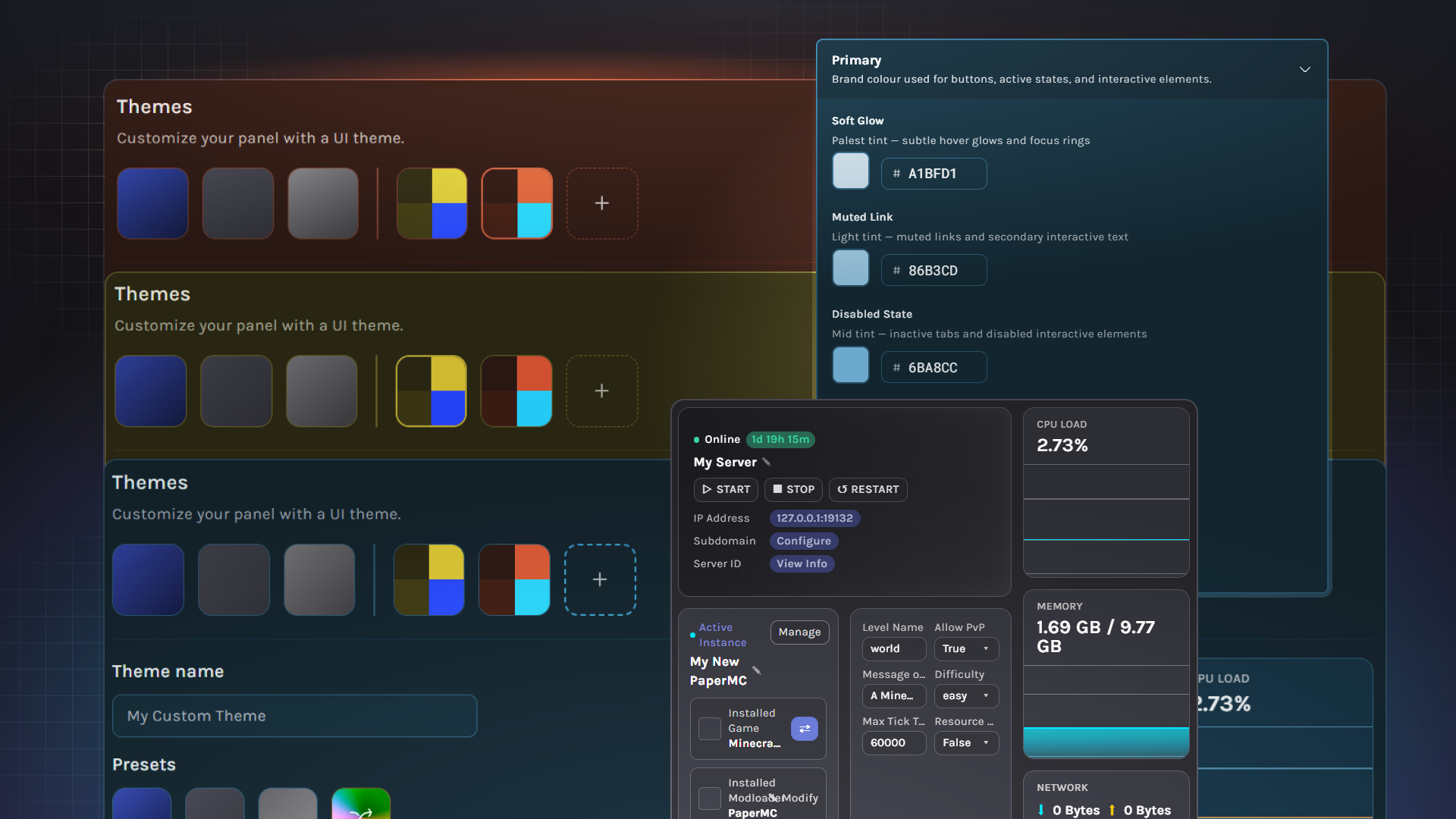Click the pencil icon beside My New PaperMC
1456x819 pixels.
tap(757, 670)
